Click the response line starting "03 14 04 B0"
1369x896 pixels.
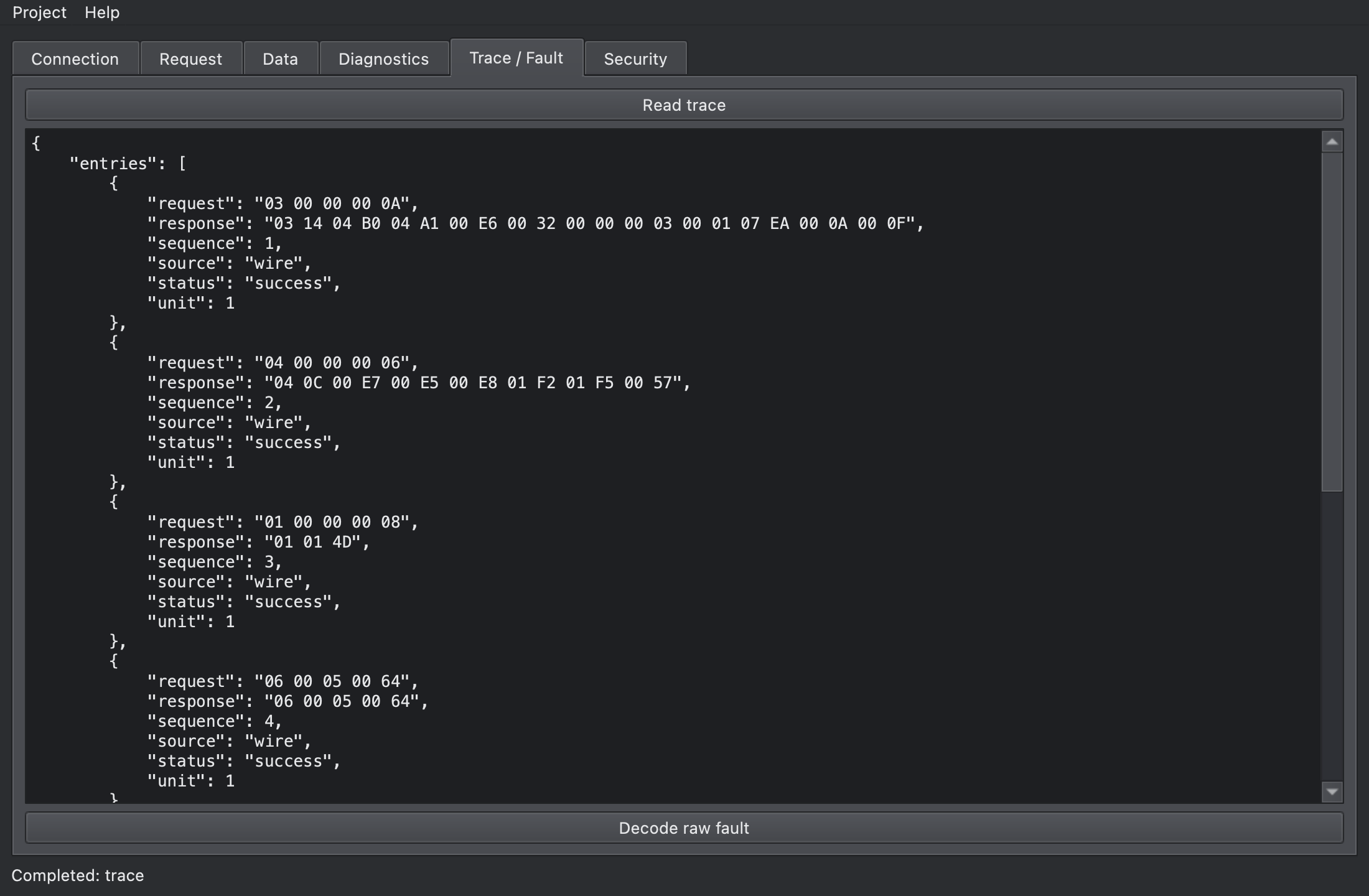[536, 223]
